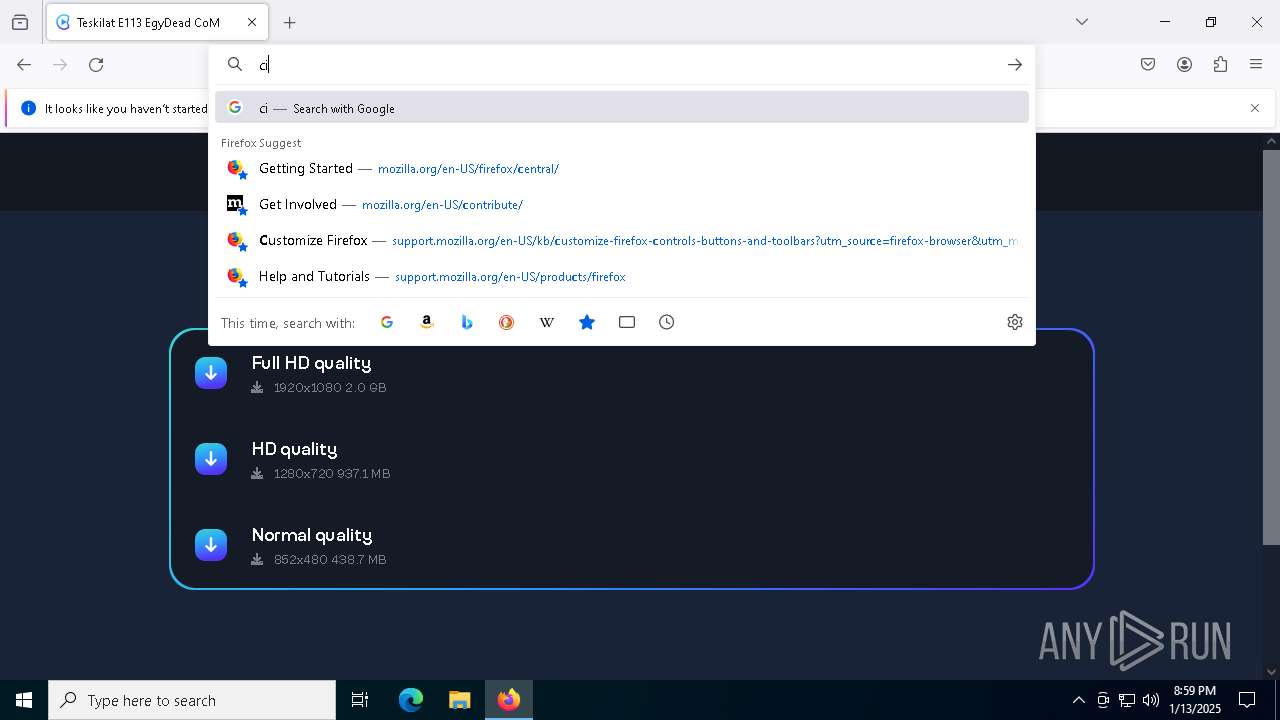Click the Normal quality link
The width and height of the screenshot is (1280, 720).
[x=311, y=535]
